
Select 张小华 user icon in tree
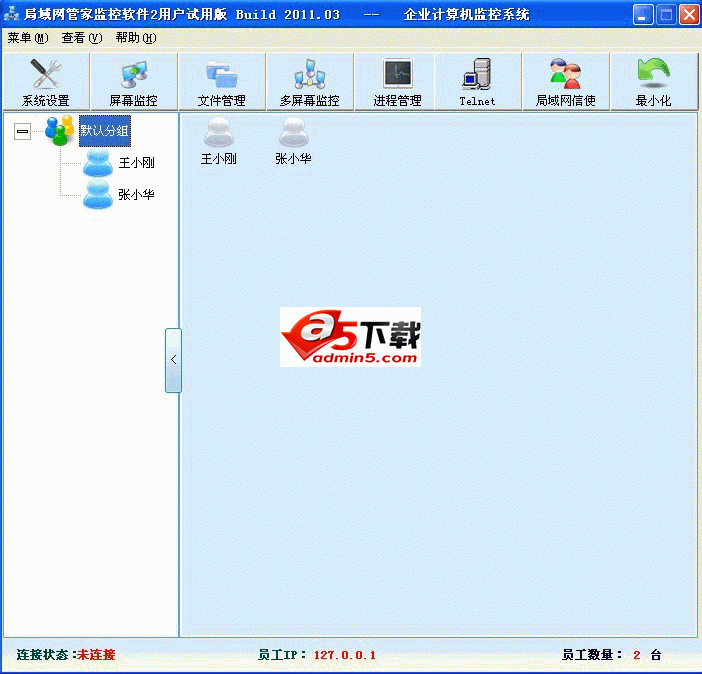[x=98, y=195]
